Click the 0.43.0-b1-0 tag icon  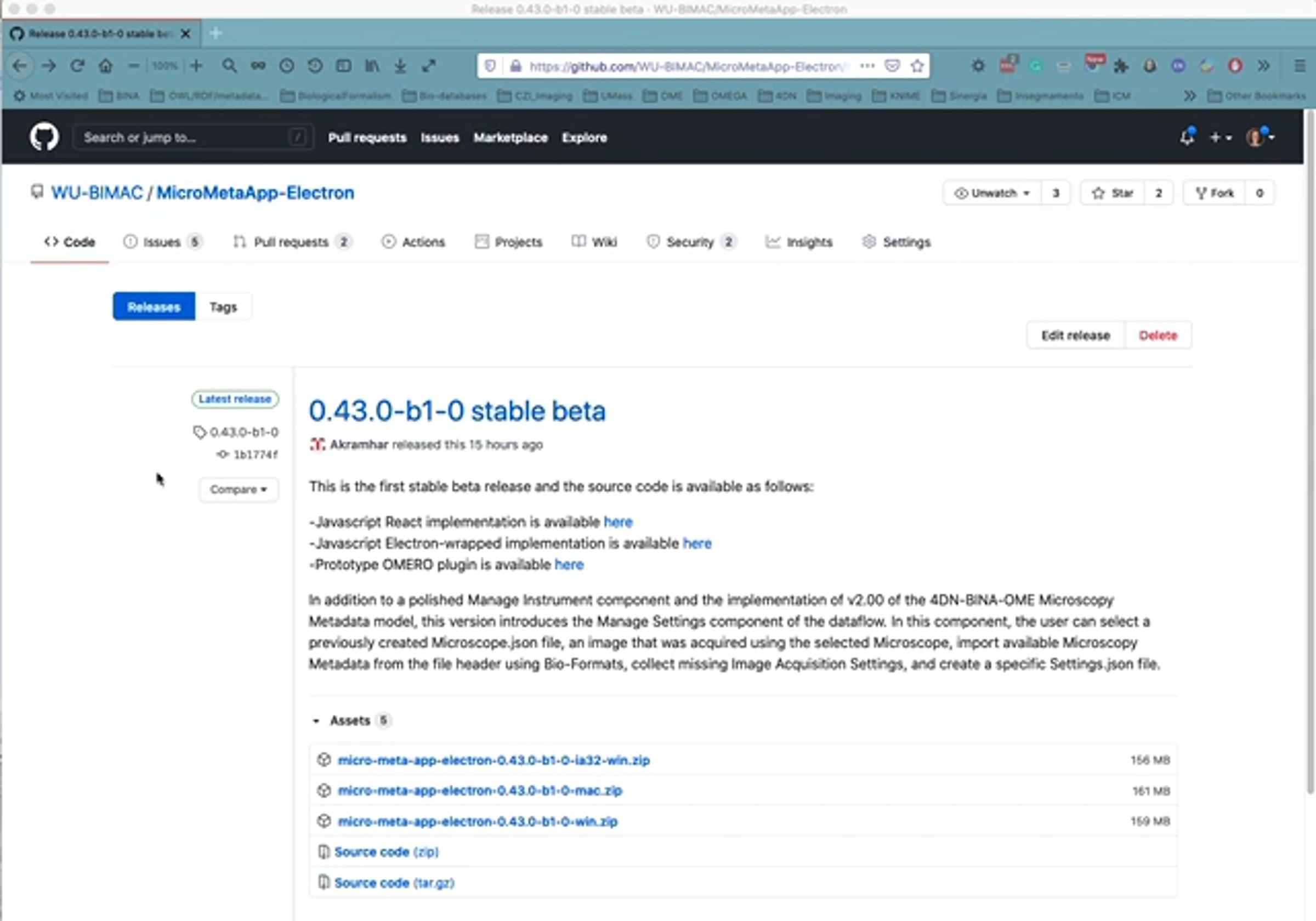click(x=199, y=432)
